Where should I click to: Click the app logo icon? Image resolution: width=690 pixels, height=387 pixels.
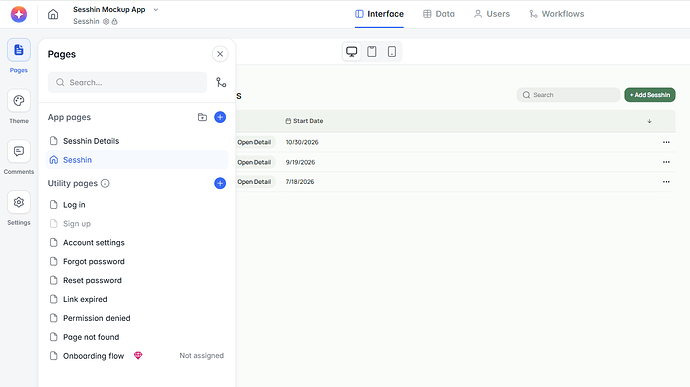[18, 14]
